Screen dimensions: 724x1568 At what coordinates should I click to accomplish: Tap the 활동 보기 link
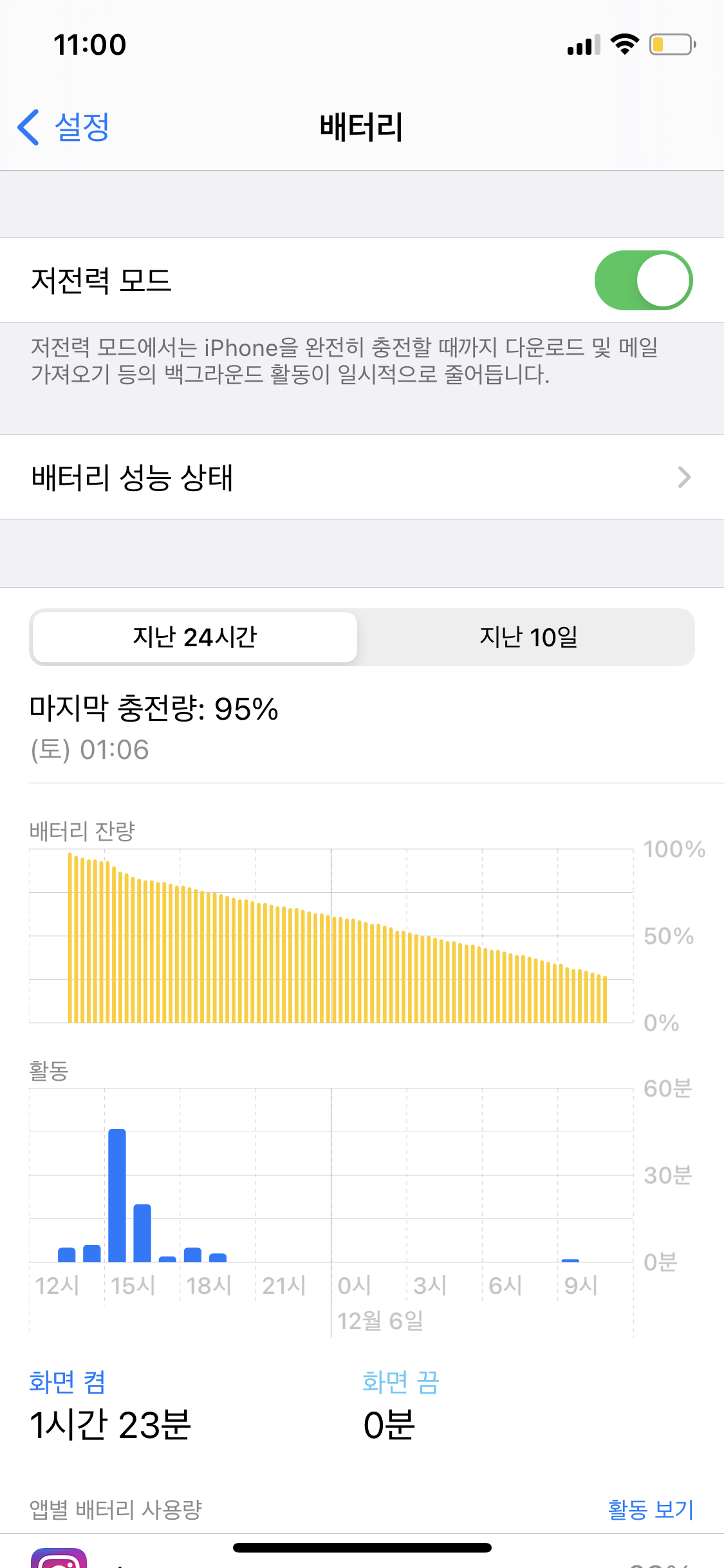pyautogui.click(x=650, y=1509)
